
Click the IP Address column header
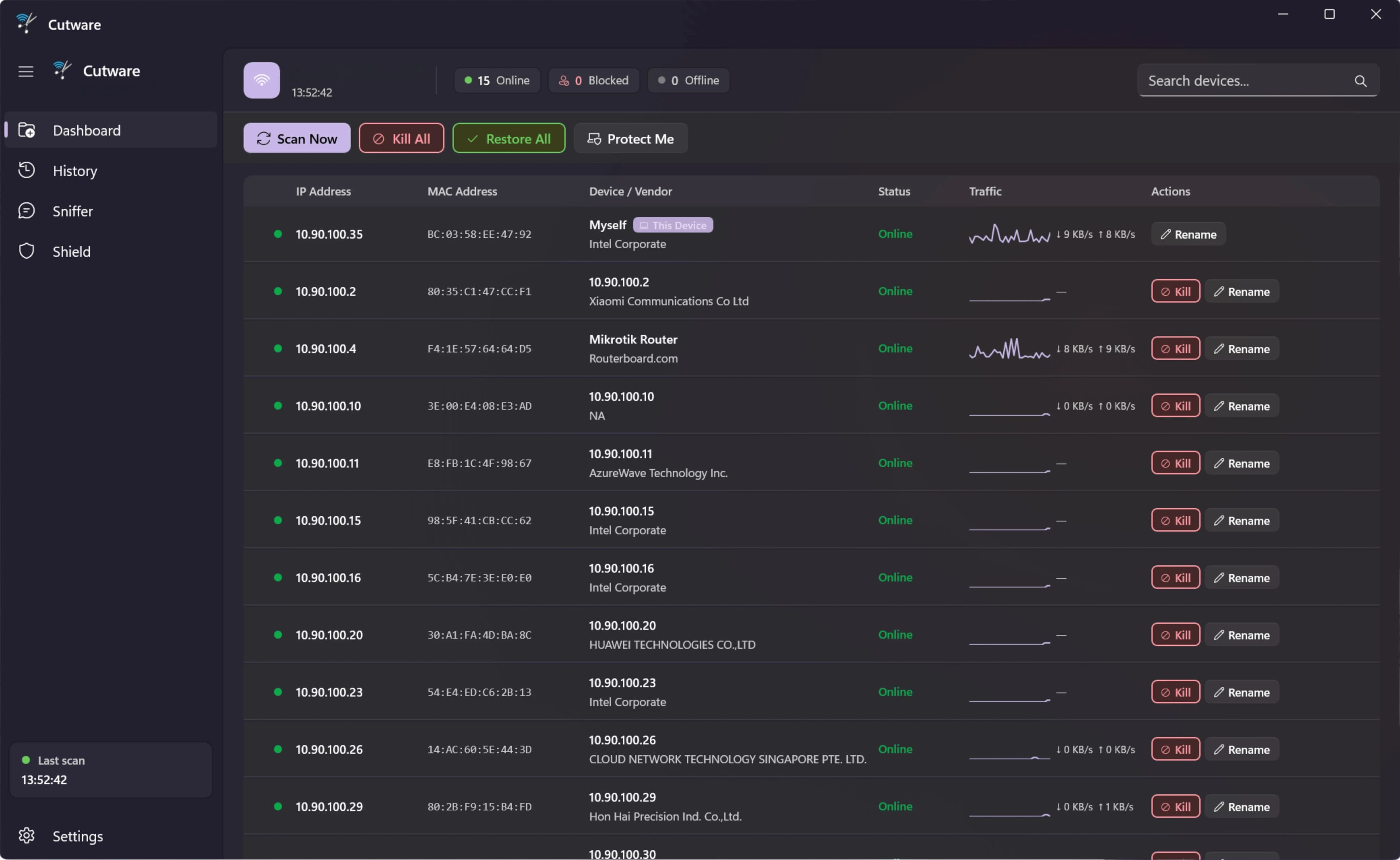(x=323, y=192)
